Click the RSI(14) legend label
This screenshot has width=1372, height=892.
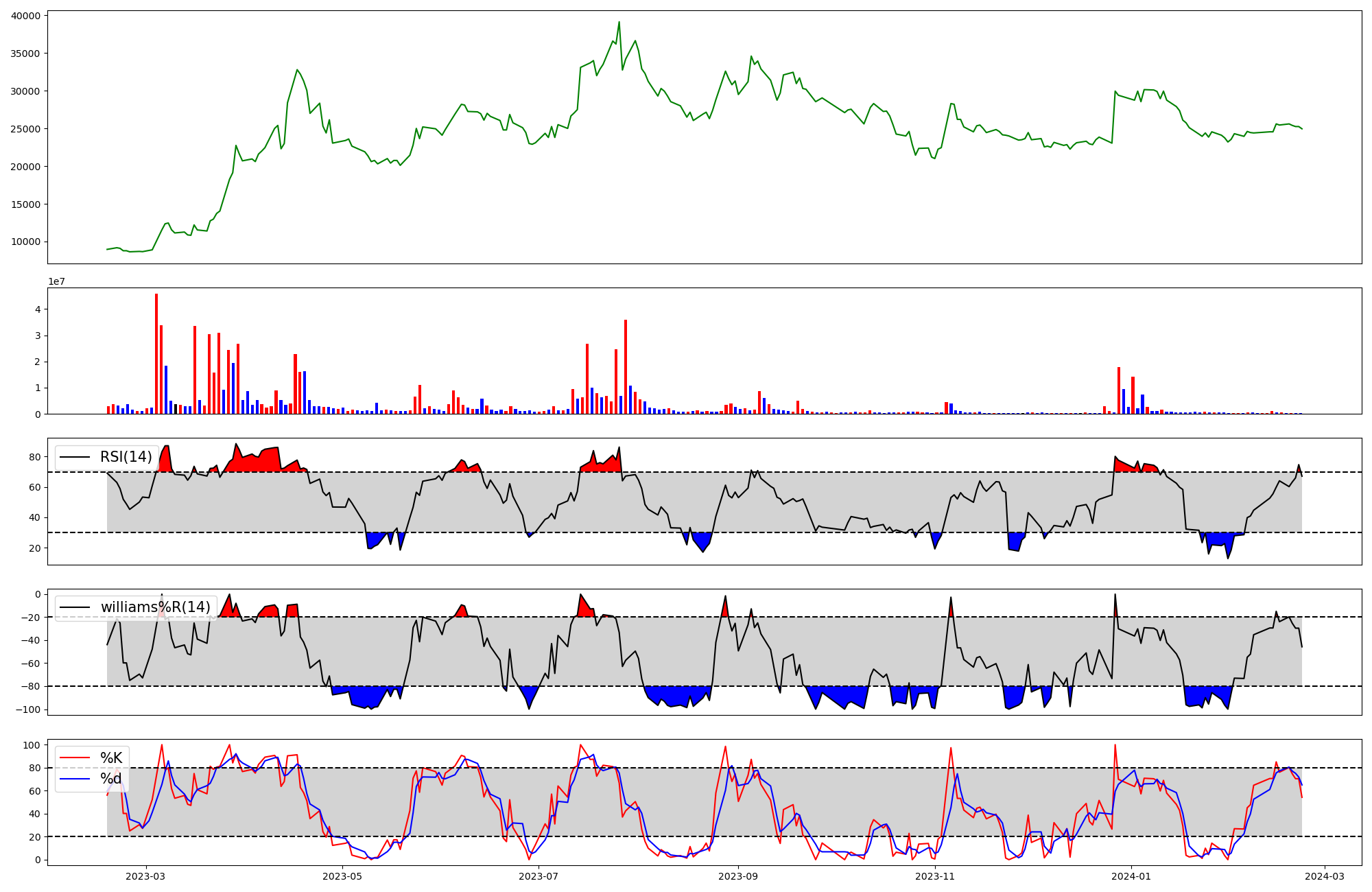tap(126, 457)
